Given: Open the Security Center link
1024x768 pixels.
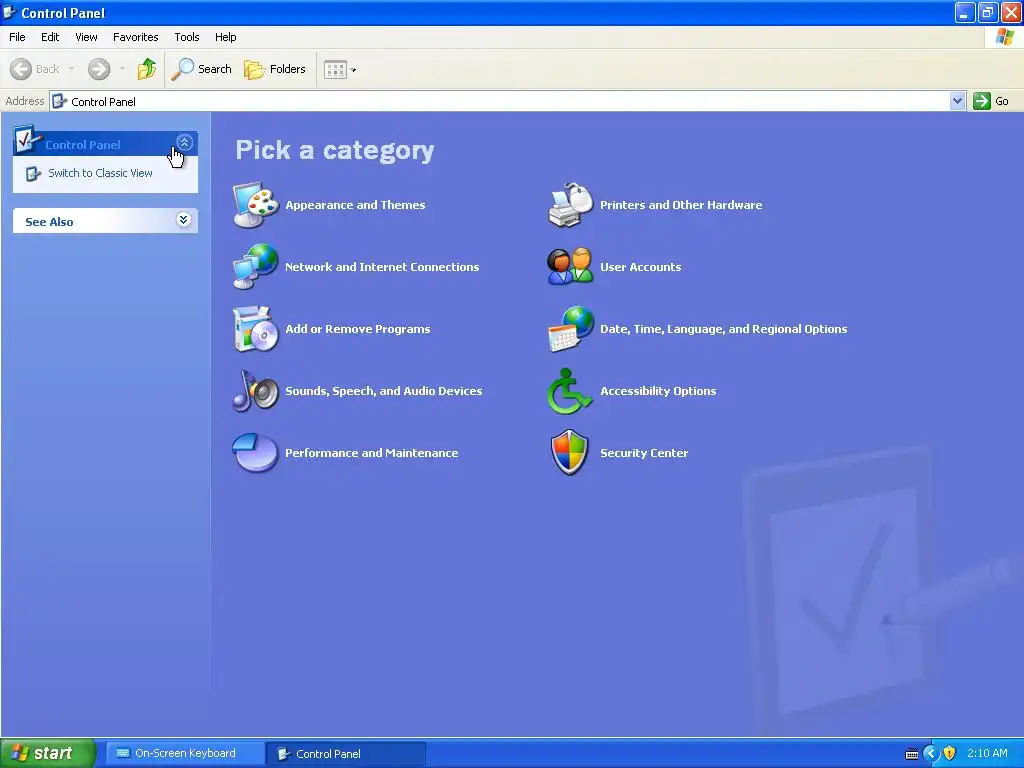Looking at the screenshot, I should [x=644, y=453].
